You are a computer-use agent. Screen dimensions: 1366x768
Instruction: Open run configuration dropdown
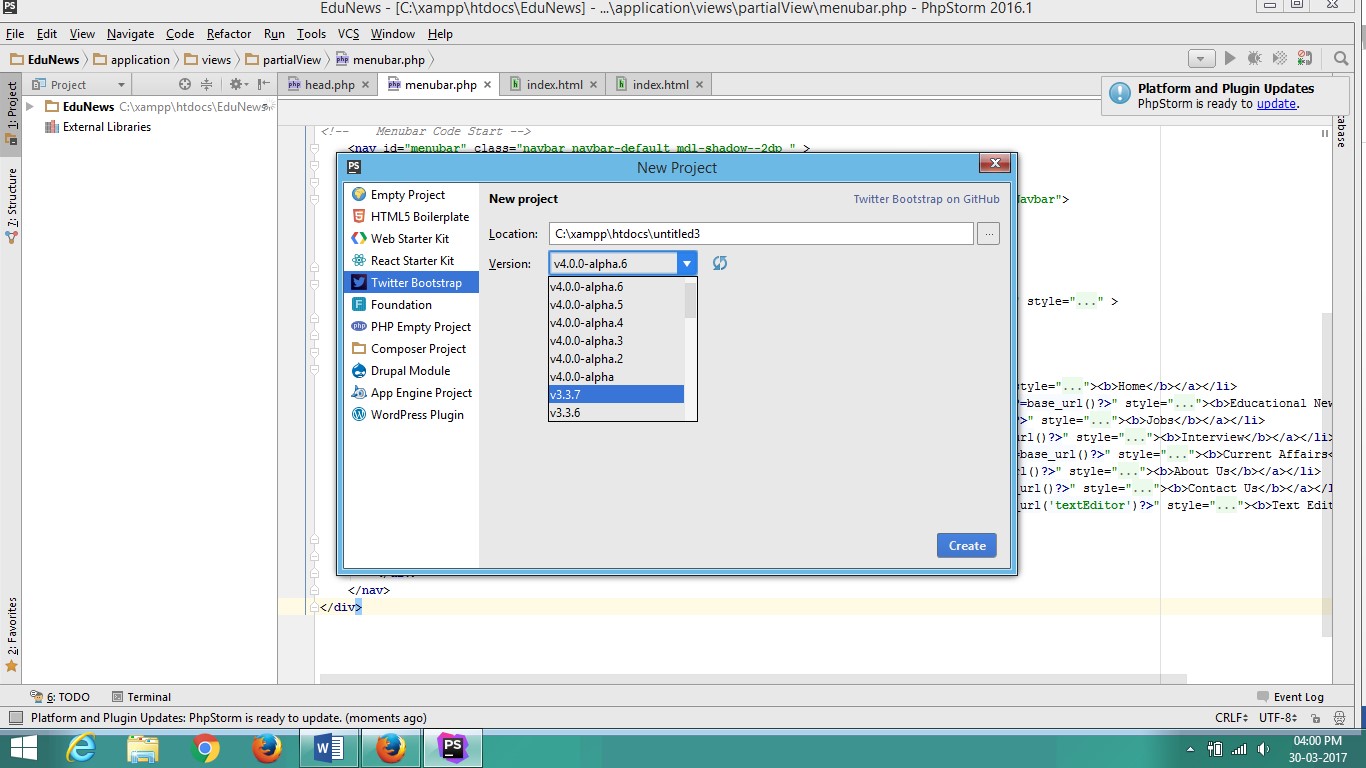pos(1202,59)
